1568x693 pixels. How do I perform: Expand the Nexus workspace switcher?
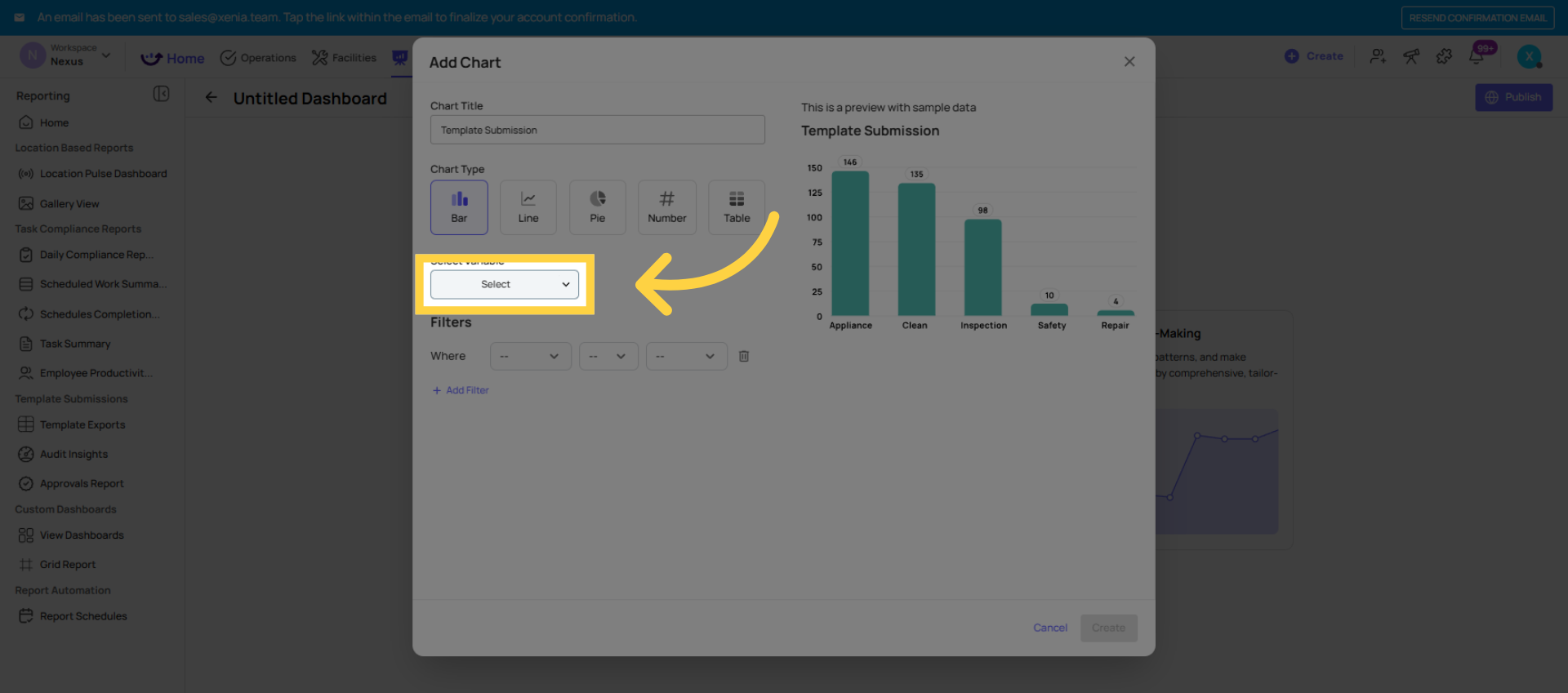[x=106, y=56]
